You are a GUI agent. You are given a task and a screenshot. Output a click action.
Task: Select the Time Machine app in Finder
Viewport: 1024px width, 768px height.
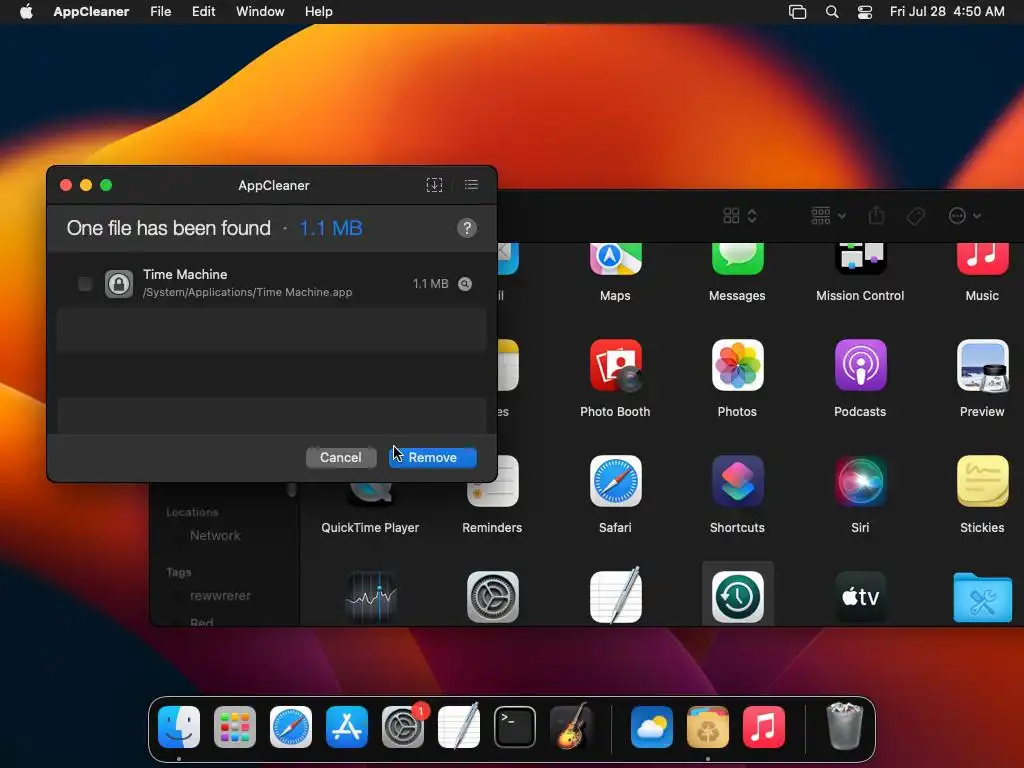[737, 596]
